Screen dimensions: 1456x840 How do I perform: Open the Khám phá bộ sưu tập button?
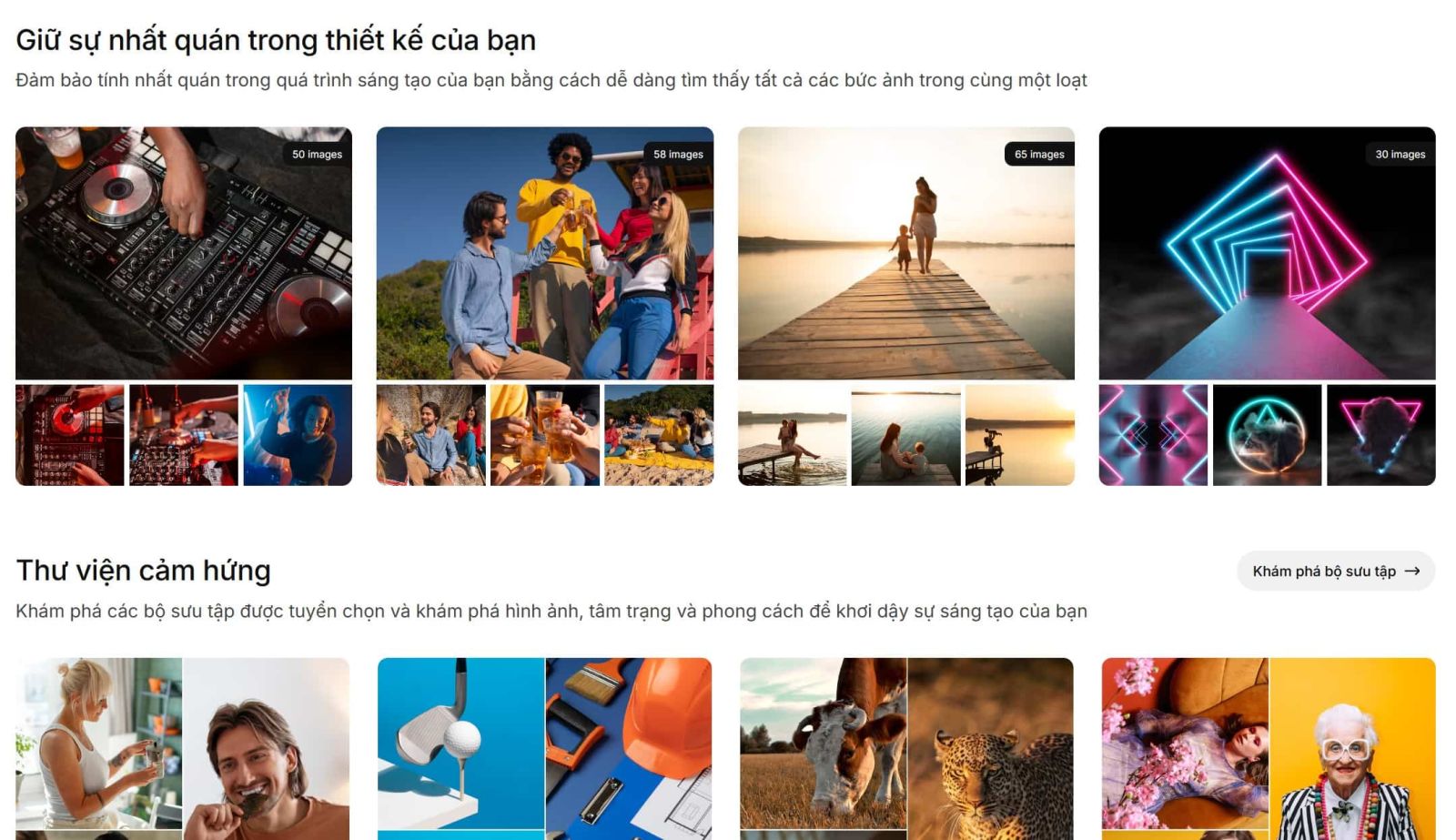[1335, 572]
